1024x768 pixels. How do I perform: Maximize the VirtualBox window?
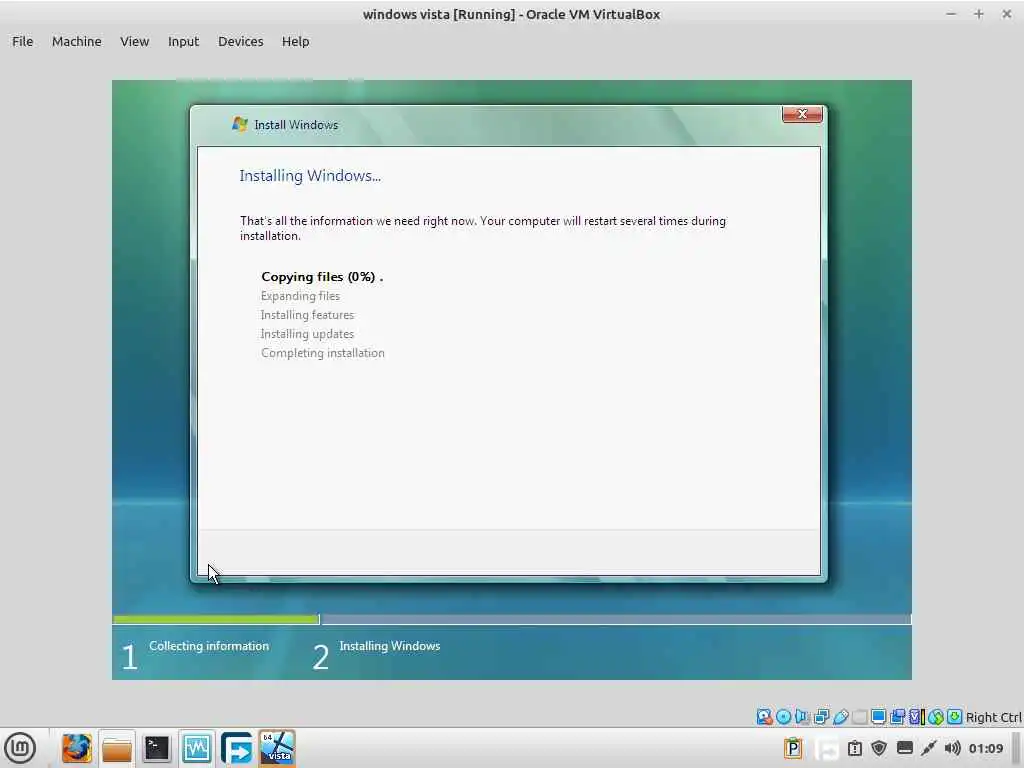point(978,14)
